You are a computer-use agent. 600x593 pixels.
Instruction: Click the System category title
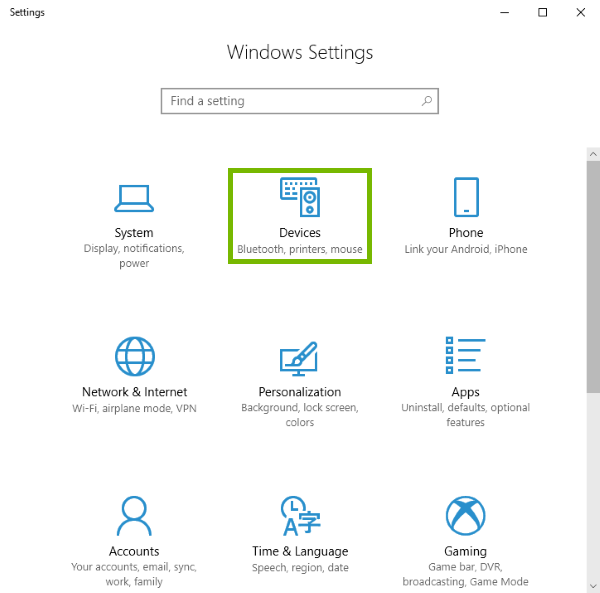point(134,233)
